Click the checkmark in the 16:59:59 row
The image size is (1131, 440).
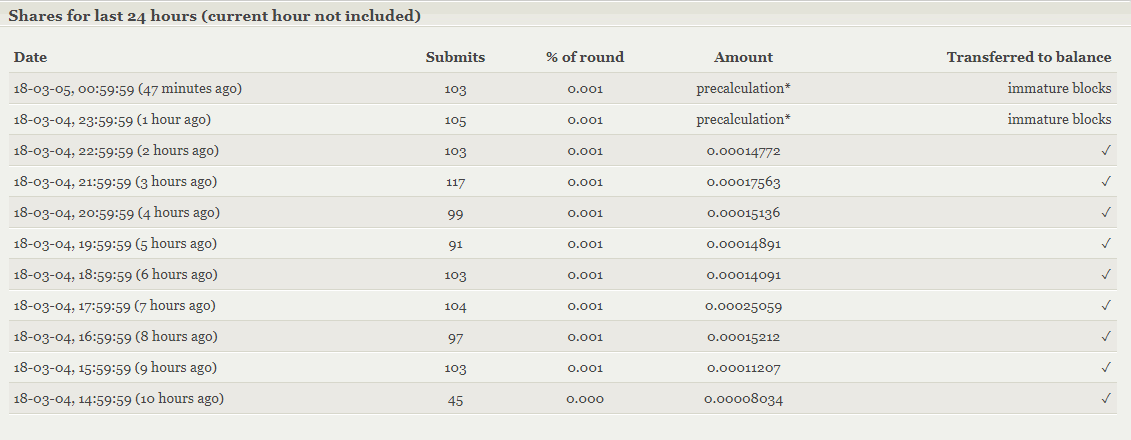point(1105,337)
